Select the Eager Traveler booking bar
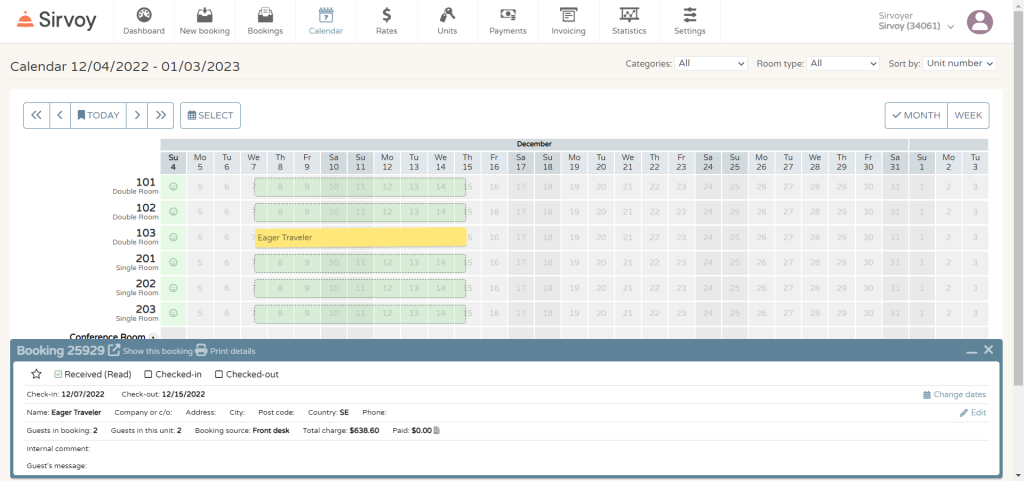Viewport: 1024px width, 481px height. [x=360, y=237]
